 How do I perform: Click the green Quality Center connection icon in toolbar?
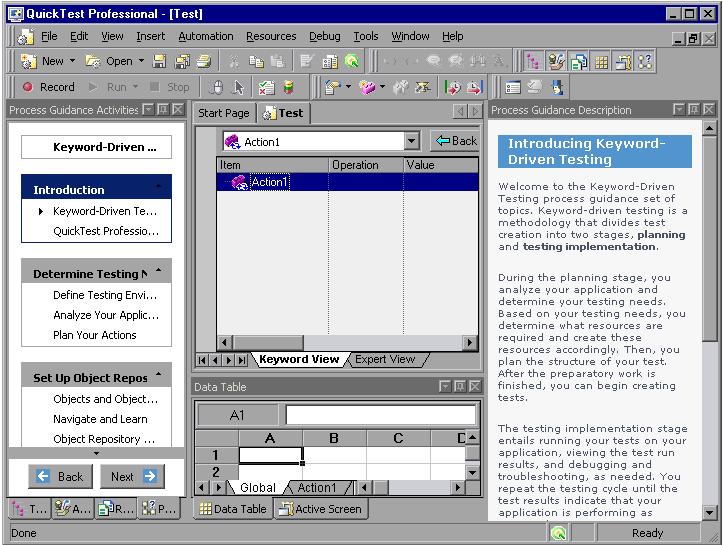click(x=352, y=61)
